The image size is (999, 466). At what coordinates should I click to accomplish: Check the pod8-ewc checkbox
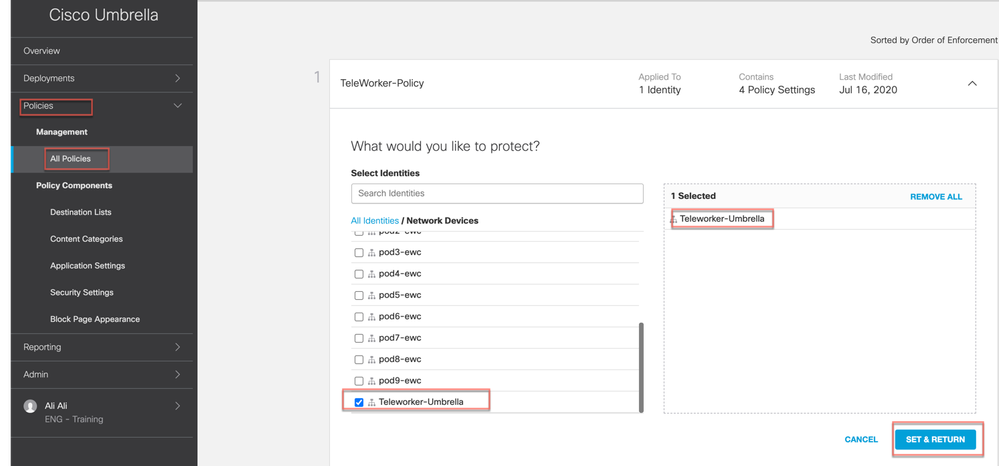(x=359, y=360)
